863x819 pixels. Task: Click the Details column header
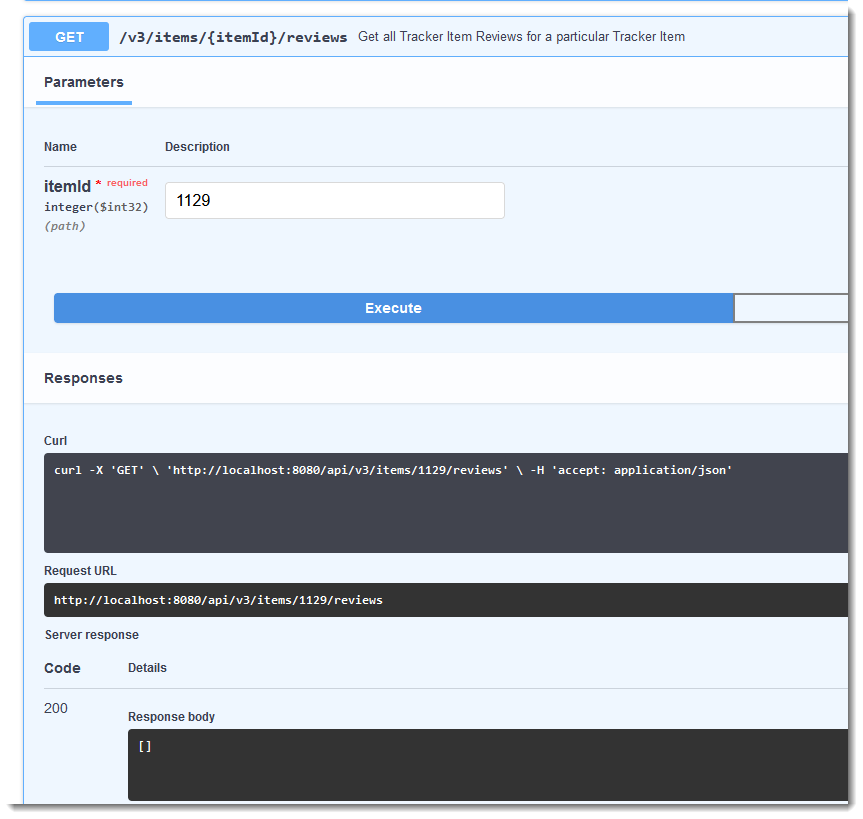tap(147, 668)
